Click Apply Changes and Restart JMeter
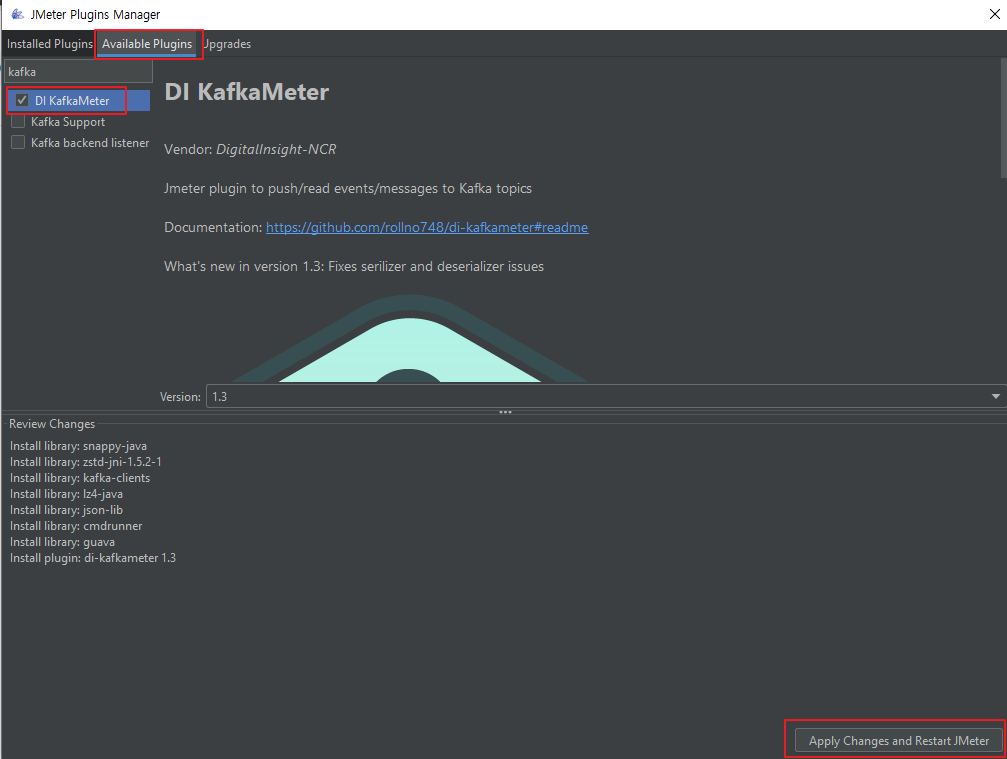 coord(898,740)
